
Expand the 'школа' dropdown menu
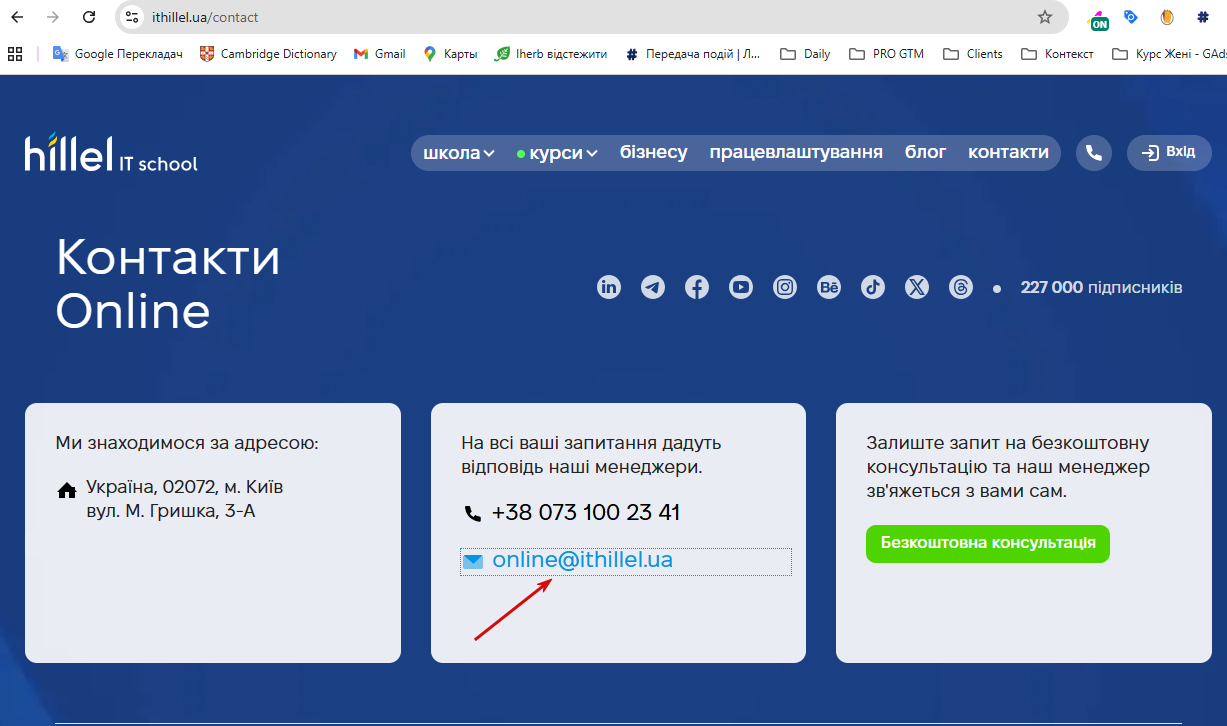[x=459, y=153]
